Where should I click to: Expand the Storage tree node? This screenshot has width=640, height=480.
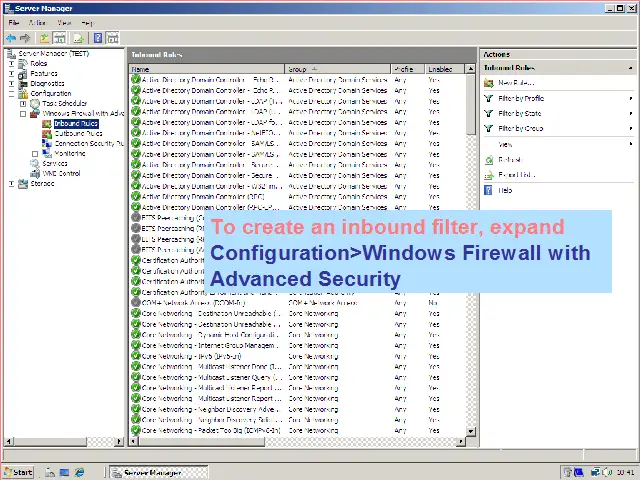coord(11,184)
